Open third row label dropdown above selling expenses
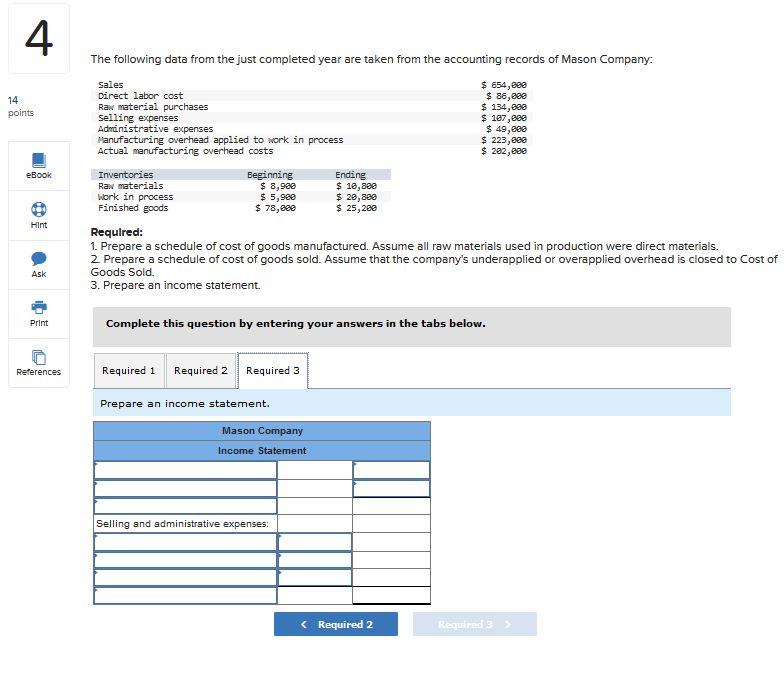The width and height of the screenshot is (784, 692). coord(185,506)
